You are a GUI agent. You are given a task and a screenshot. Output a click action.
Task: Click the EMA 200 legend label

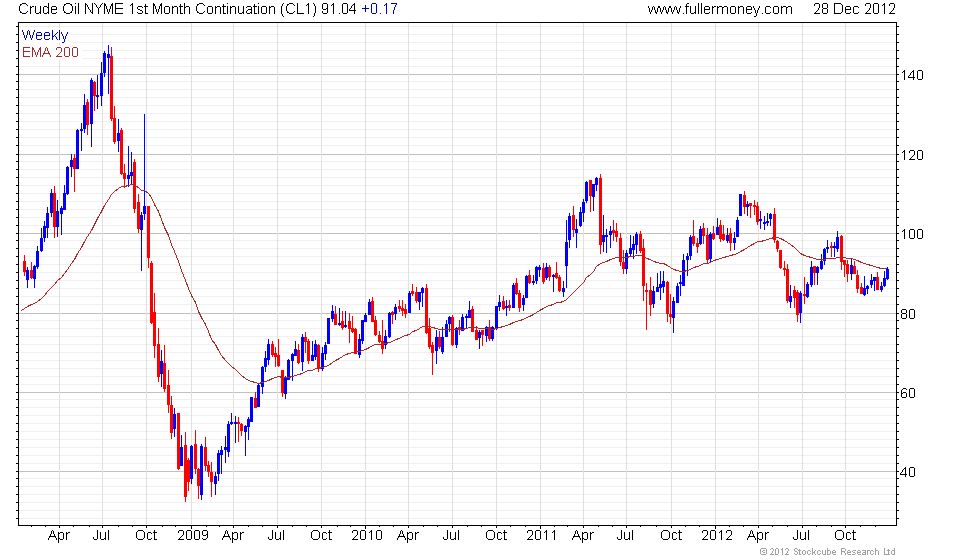click(x=50, y=51)
